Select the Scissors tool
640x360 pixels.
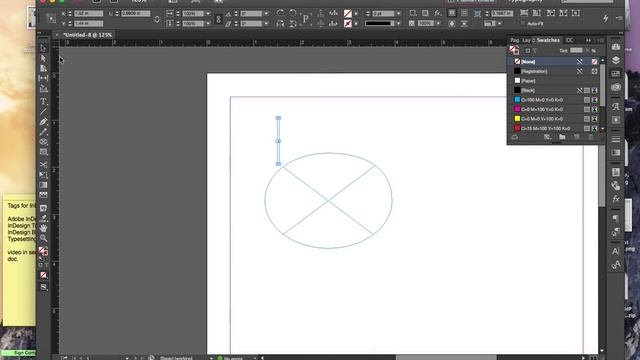(43, 164)
